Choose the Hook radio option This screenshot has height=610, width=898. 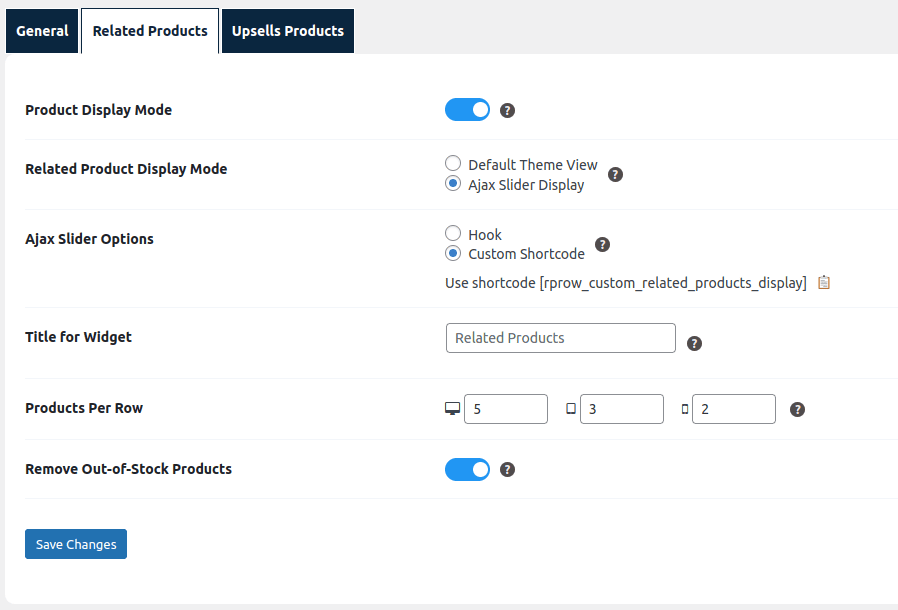point(453,234)
